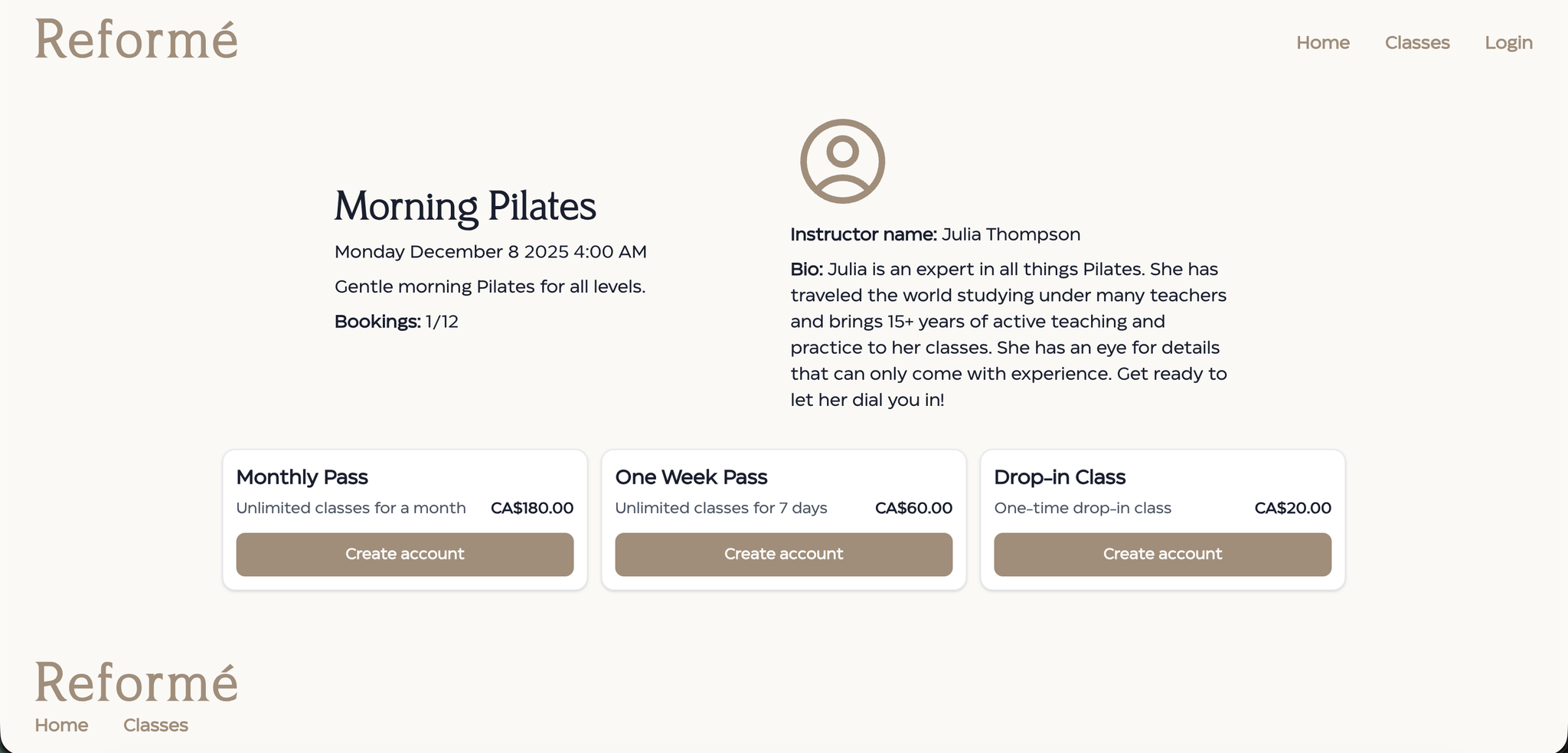The image size is (1568, 753).
Task: Select the One Week Pass card title
Action: [x=691, y=477]
